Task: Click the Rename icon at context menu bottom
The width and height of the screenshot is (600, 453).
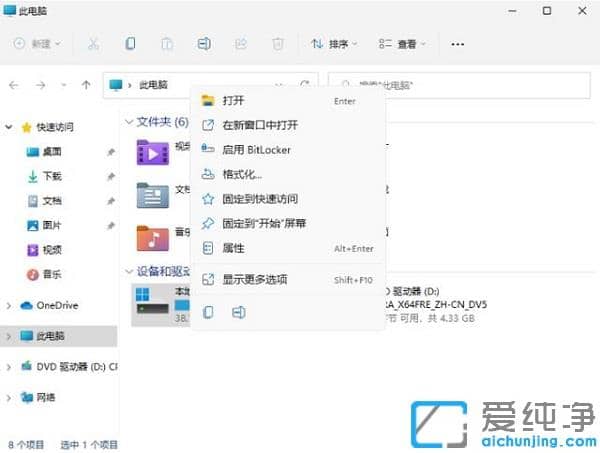Action: click(238, 312)
